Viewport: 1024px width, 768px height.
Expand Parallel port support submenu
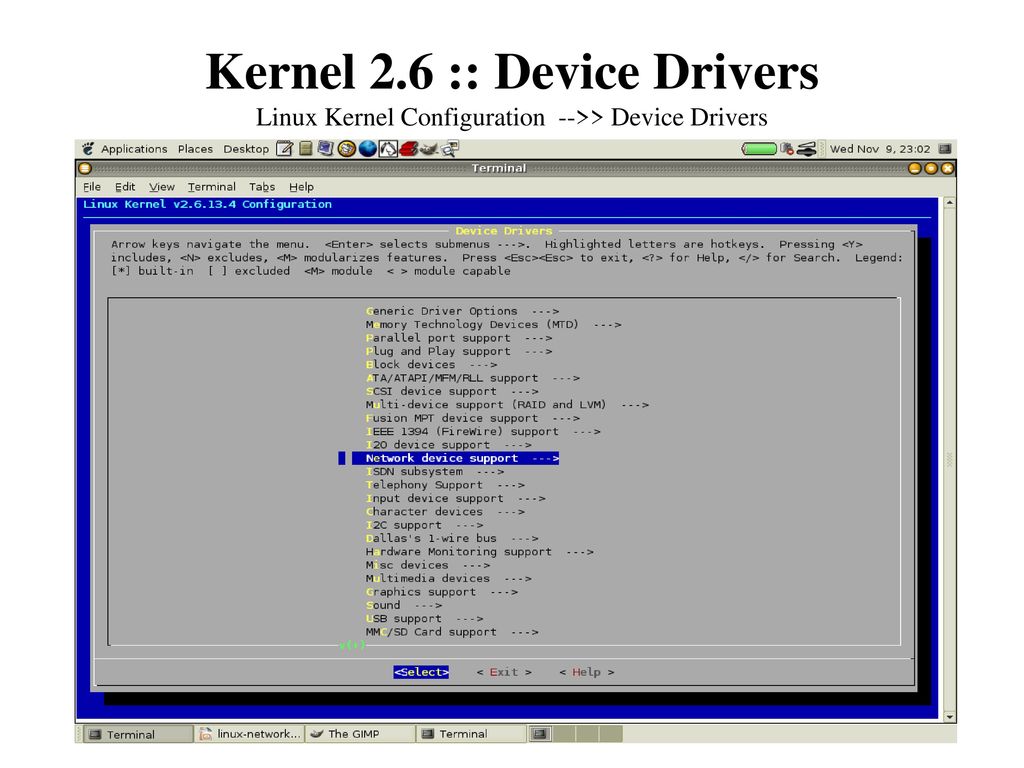[x=458, y=338]
